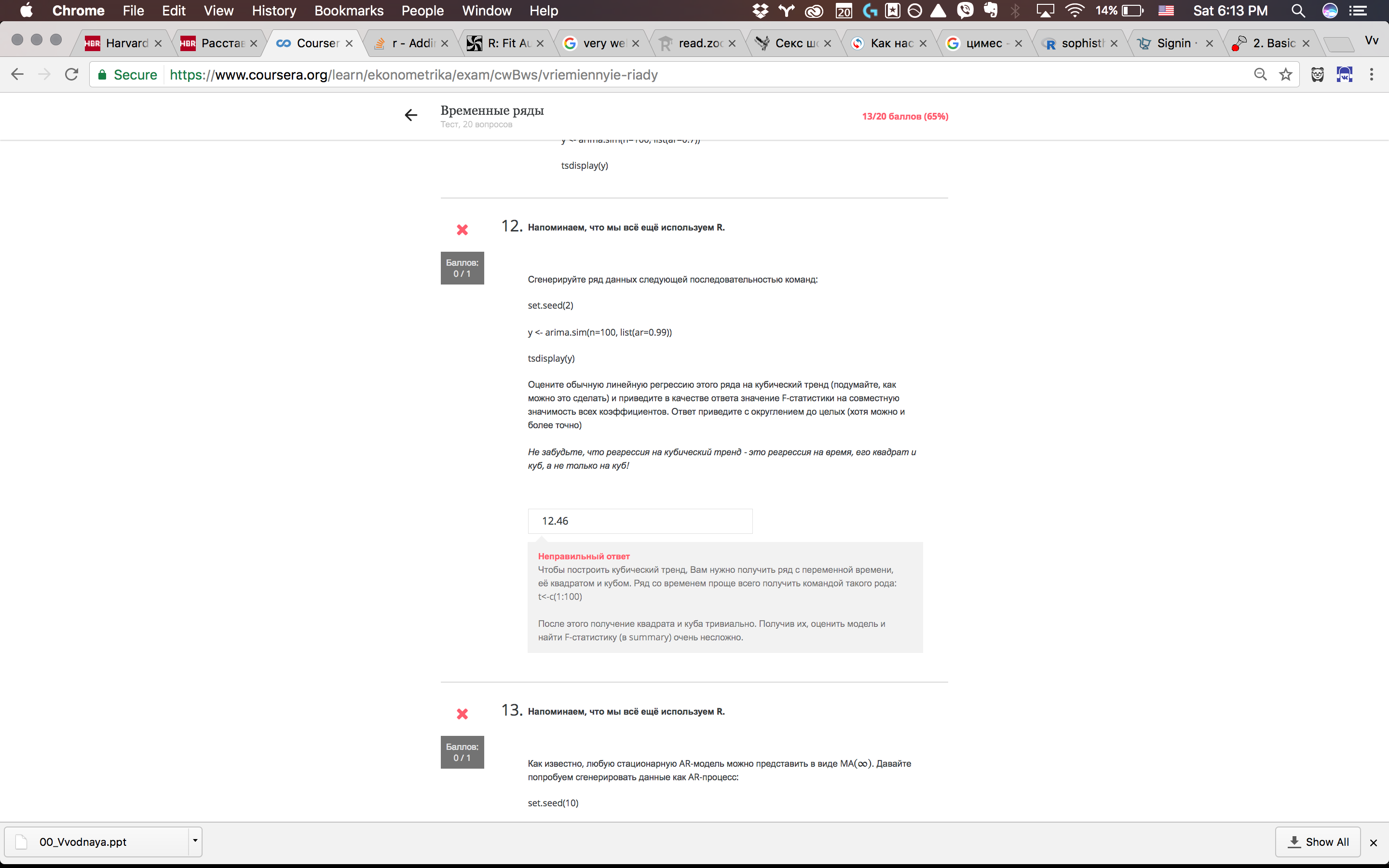1389x868 pixels.
Task: Click browser back navigation arrow
Action: [17, 75]
